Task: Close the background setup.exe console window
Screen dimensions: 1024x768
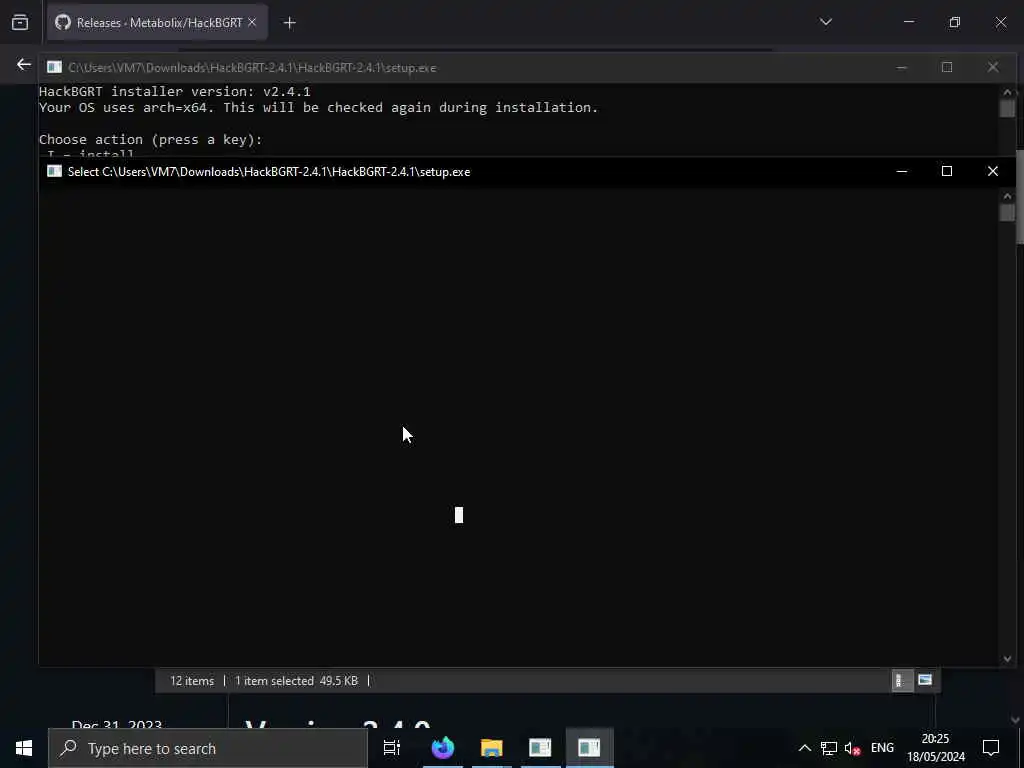Action: pyautogui.click(x=993, y=67)
